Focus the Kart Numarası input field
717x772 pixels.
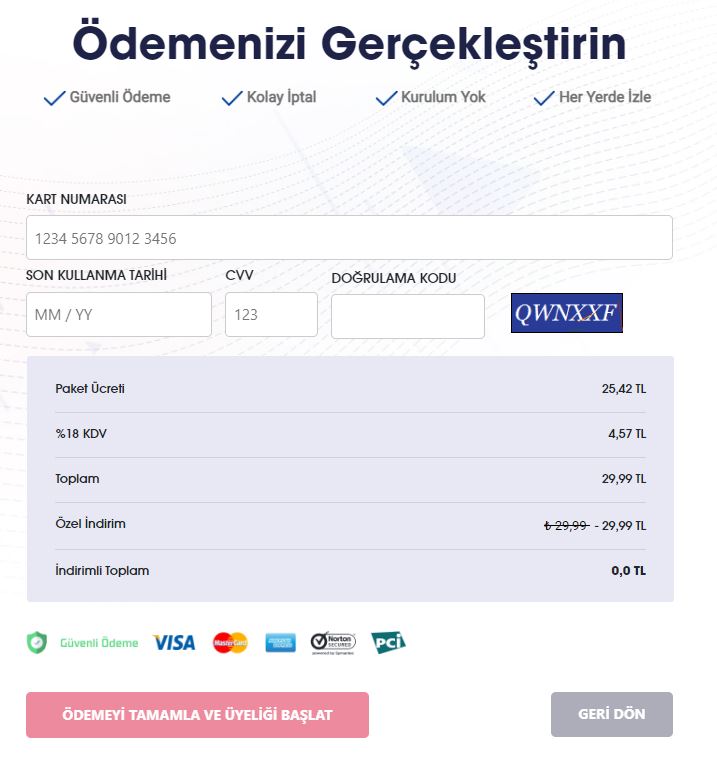(x=349, y=238)
